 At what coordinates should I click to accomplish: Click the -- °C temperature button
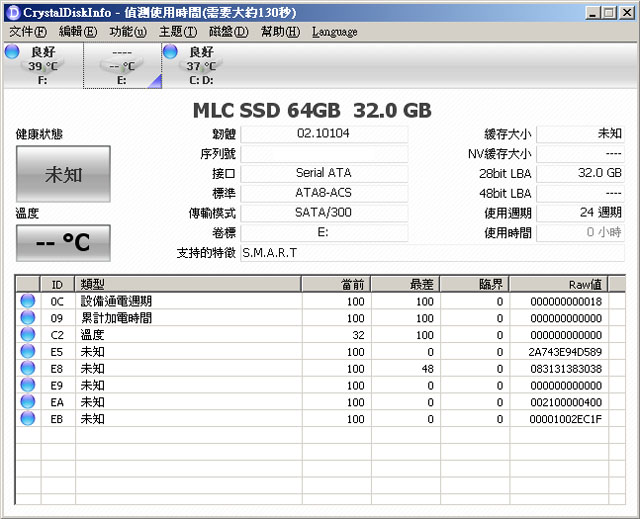(63, 243)
